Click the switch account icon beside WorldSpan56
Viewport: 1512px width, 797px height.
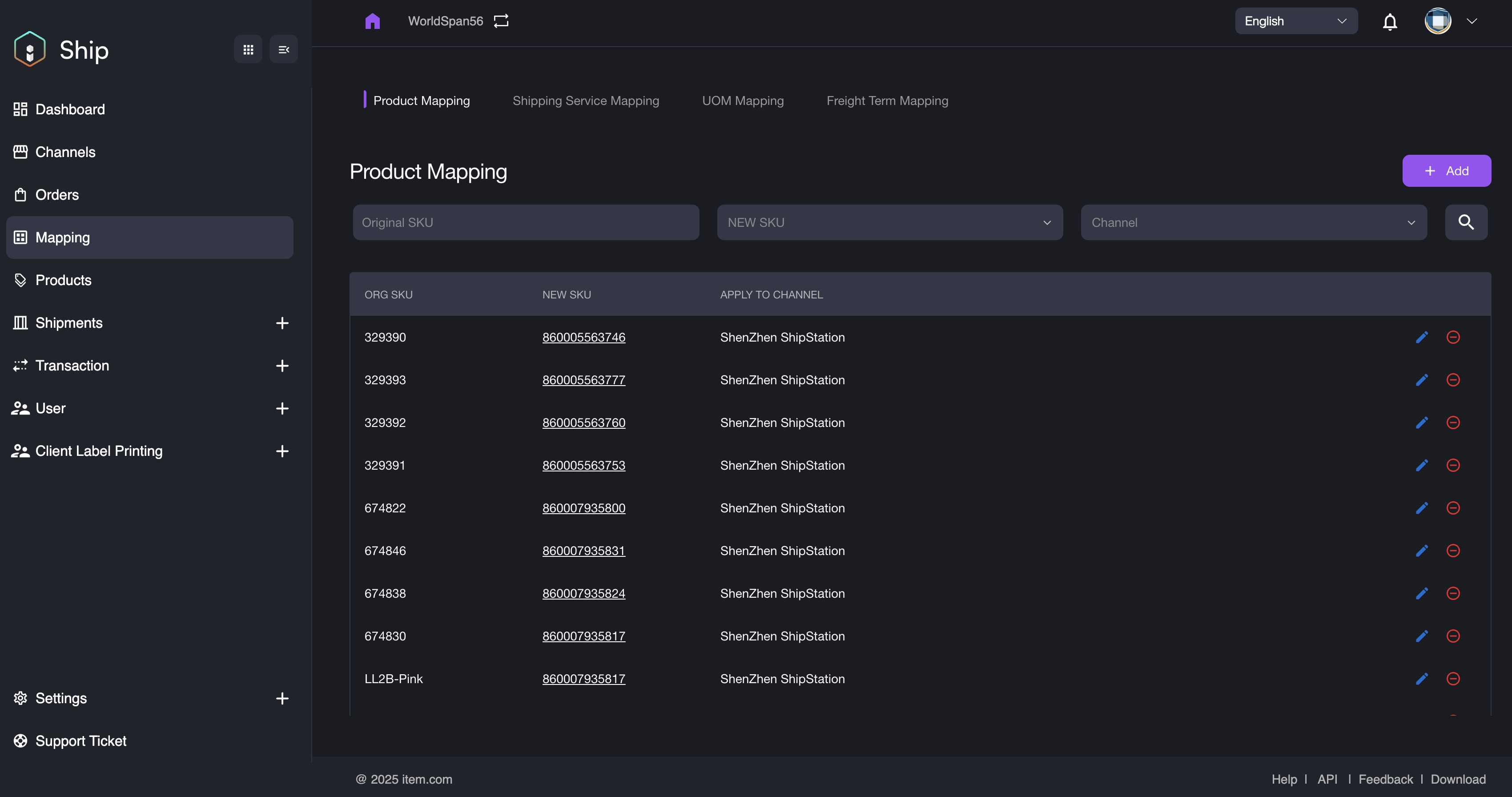point(501,21)
